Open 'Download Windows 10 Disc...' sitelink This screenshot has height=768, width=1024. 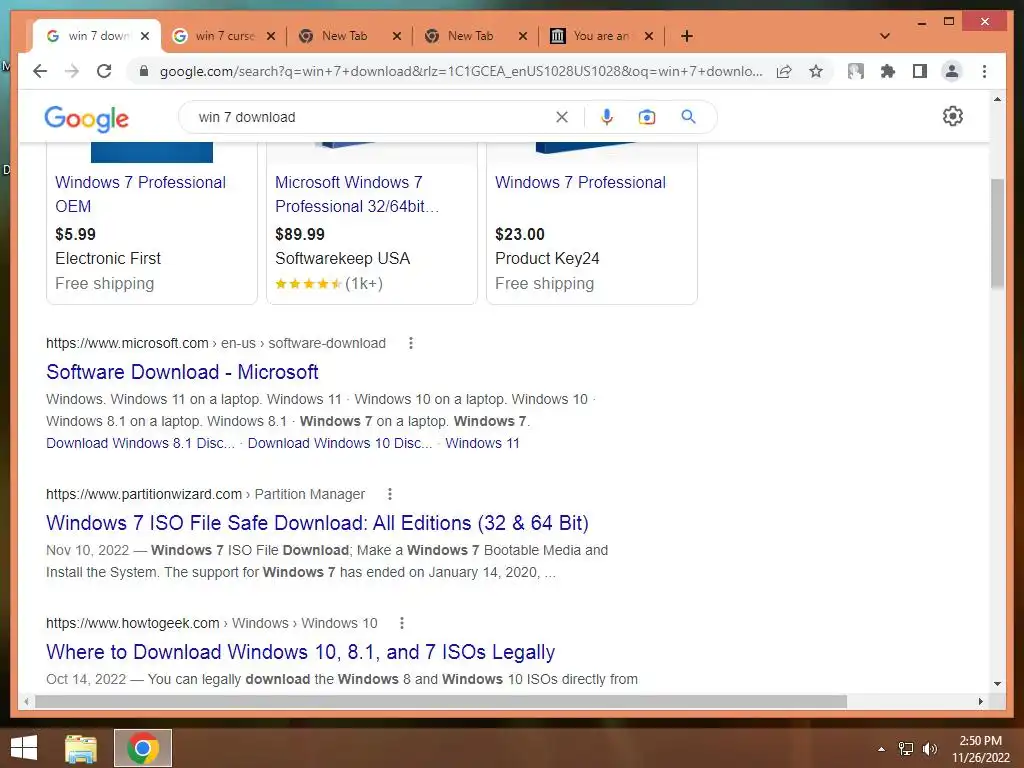point(340,443)
